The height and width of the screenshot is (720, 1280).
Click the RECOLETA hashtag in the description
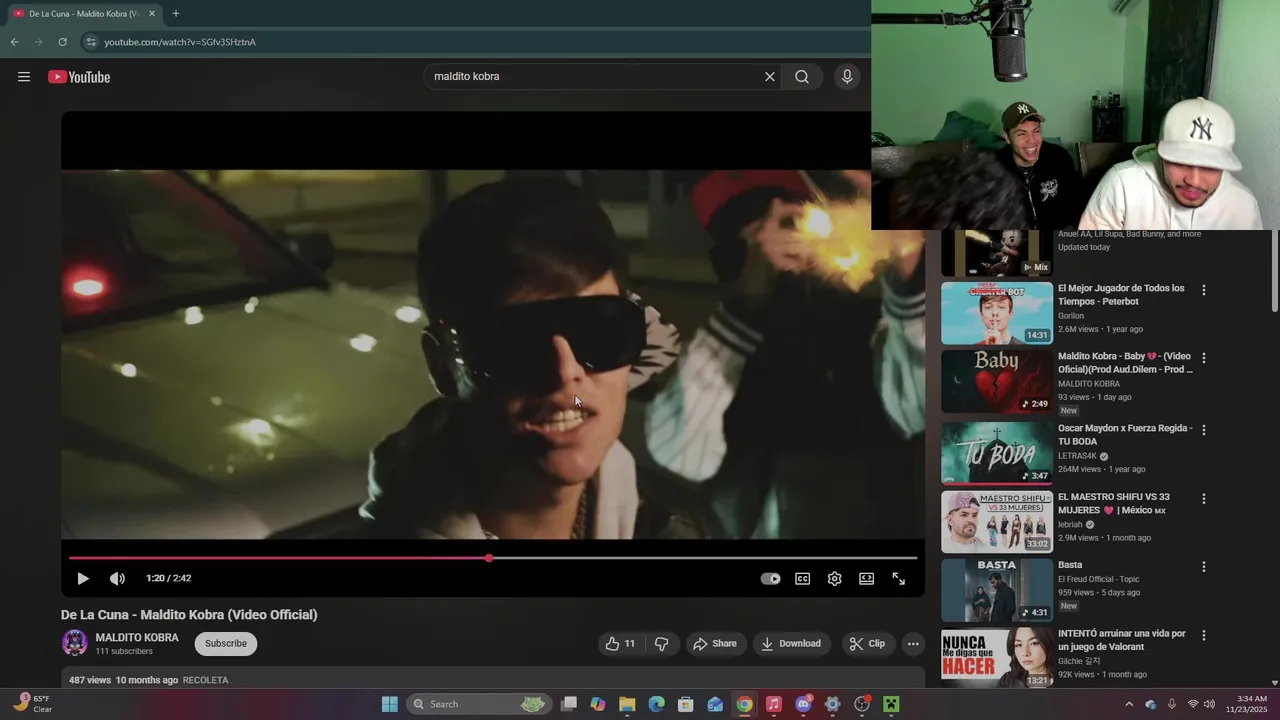205,680
